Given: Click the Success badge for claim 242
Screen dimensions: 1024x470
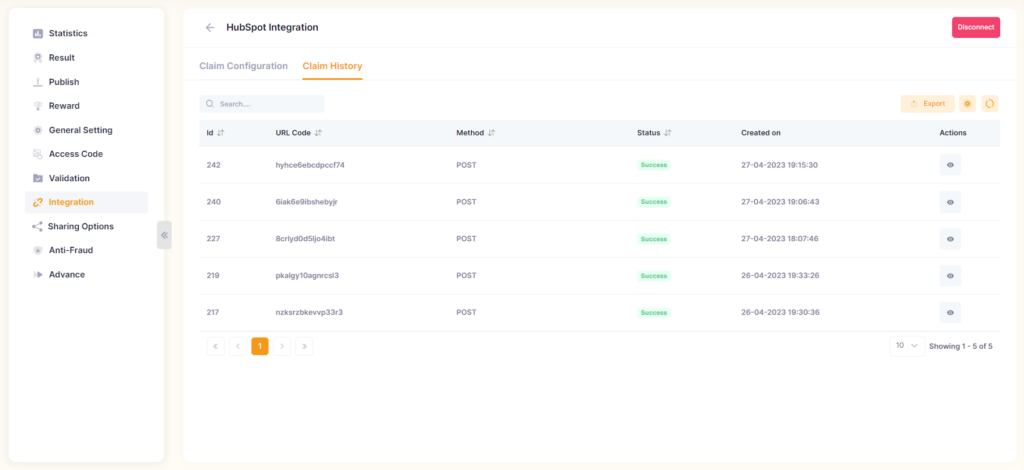Looking at the screenshot, I should [654, 165].
